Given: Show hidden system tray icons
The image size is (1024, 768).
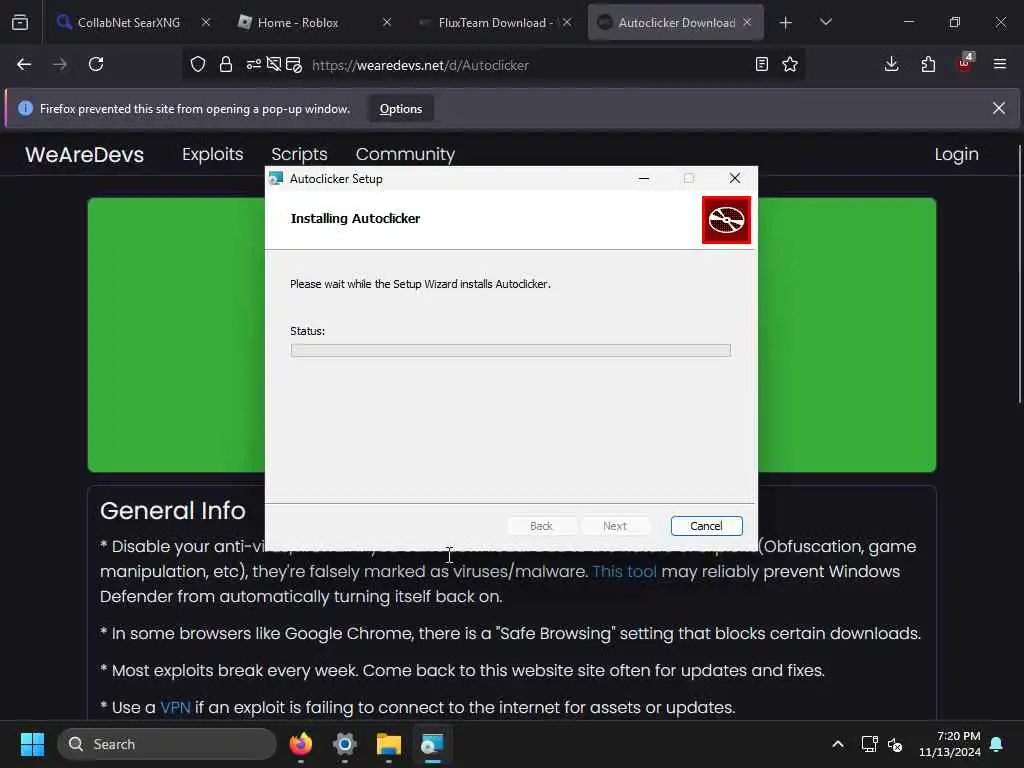Looking at the screenshot, I should [838, 744].
